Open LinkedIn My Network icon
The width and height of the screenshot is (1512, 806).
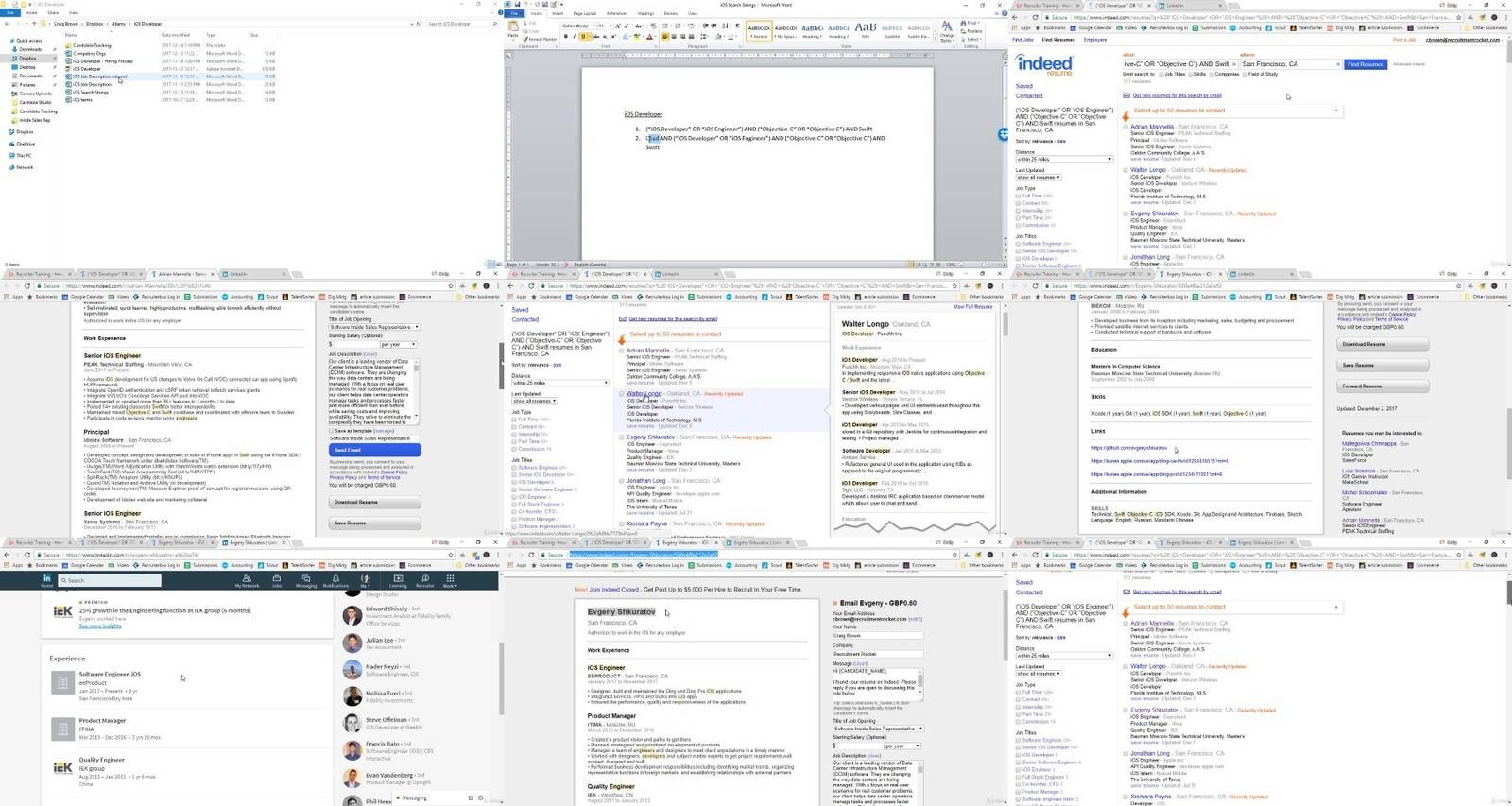click(247, 580)
